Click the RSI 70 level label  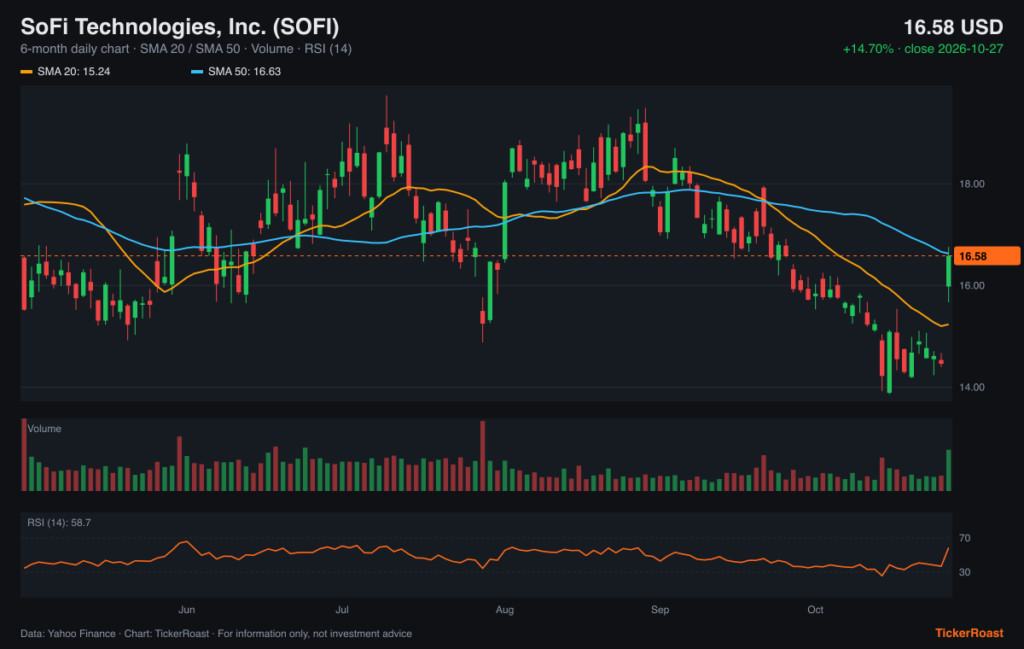(x=965, y=539)
